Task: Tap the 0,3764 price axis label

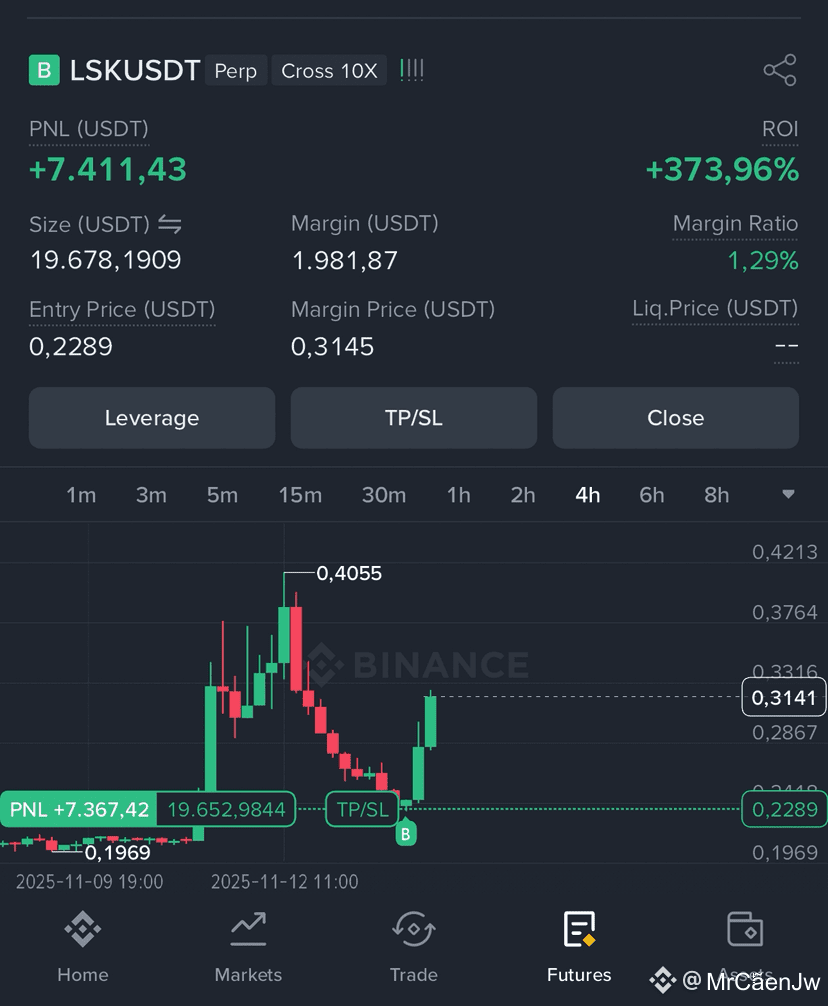Action: coord(785,612)
